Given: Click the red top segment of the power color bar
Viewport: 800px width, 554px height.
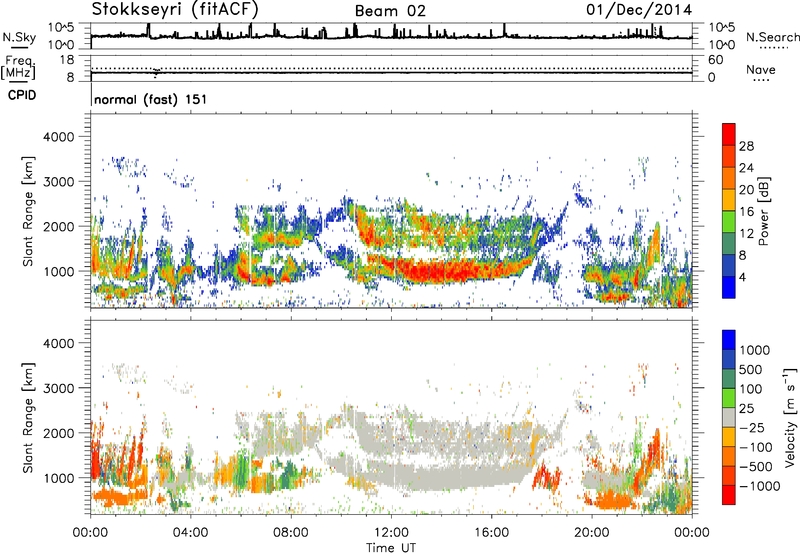Looking at the screenshot, I should pos(729,134).
